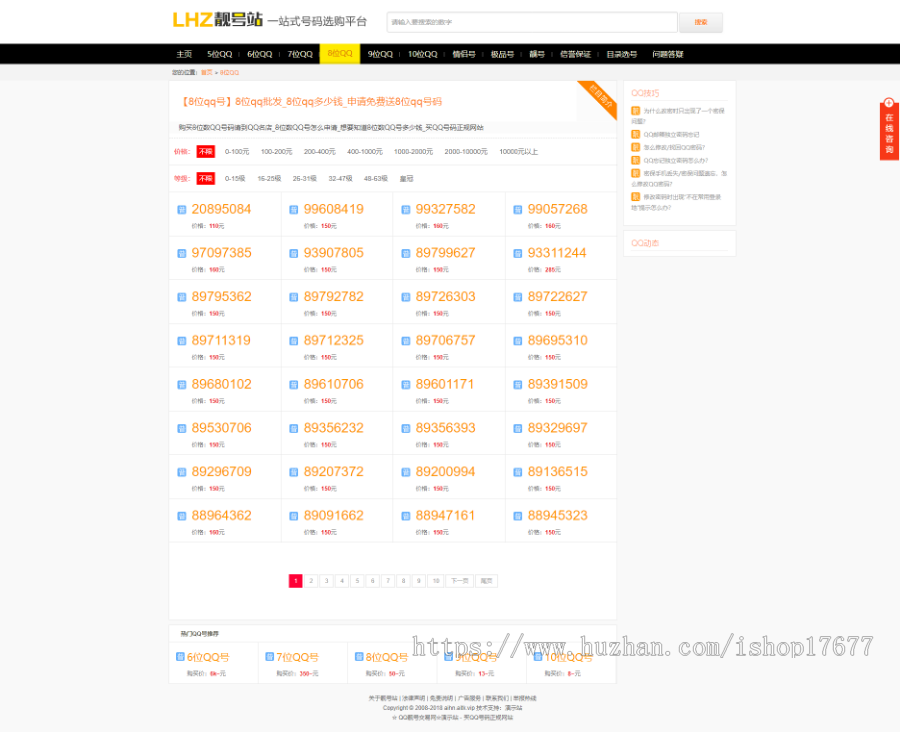Open the 9位QQ navigation item
Viewport: 900px width, 732px height.
(381, 54)
